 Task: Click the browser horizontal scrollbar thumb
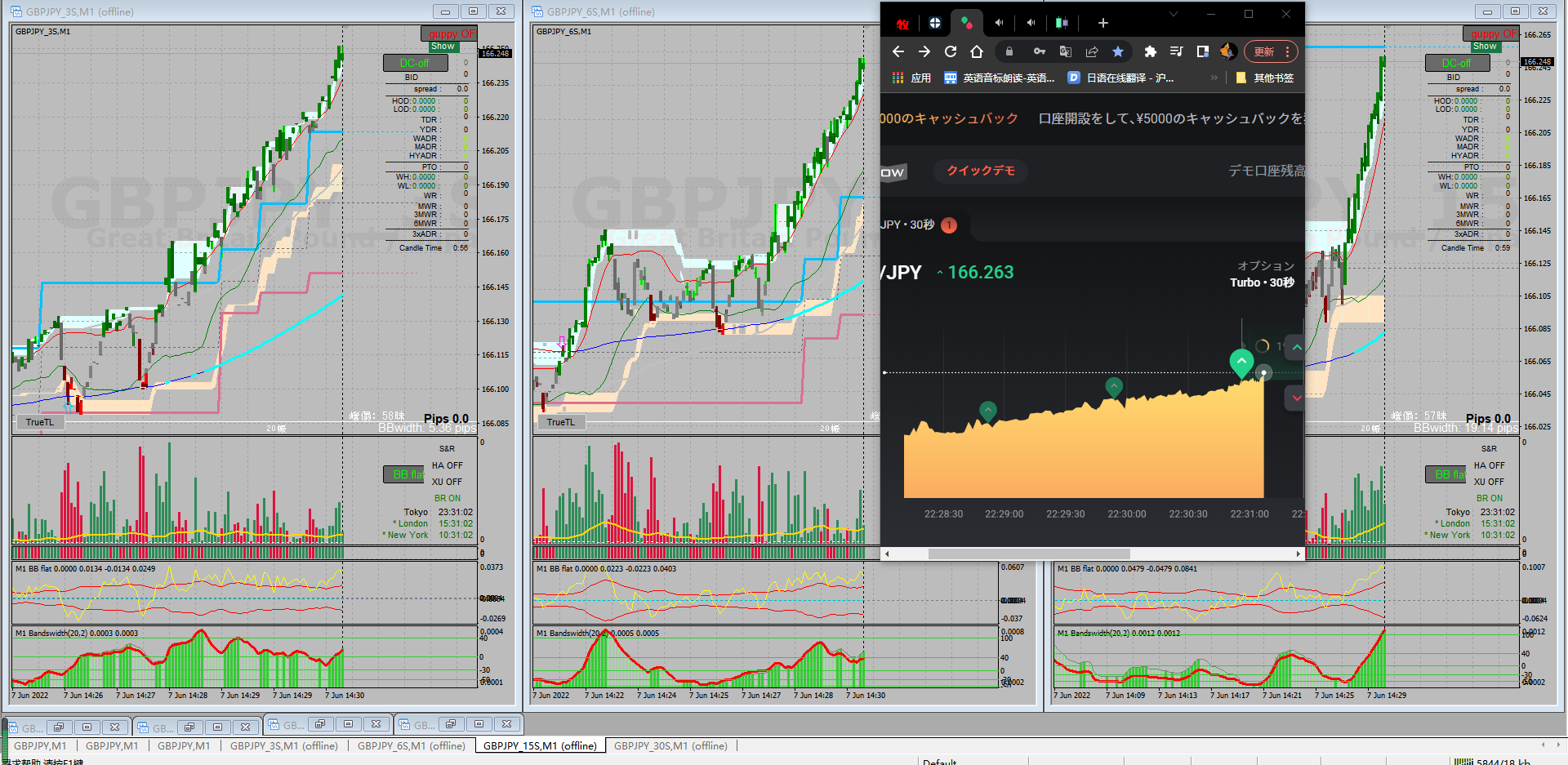coord(1029,554)
